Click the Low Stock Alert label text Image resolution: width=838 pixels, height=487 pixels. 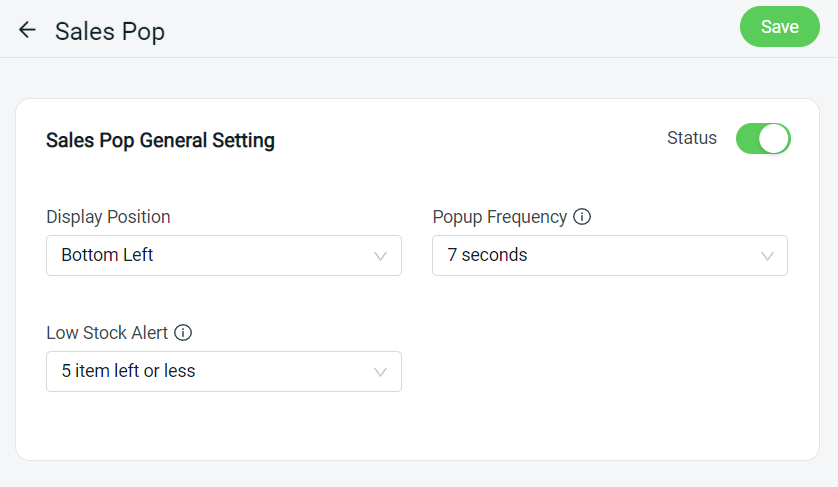107,333
